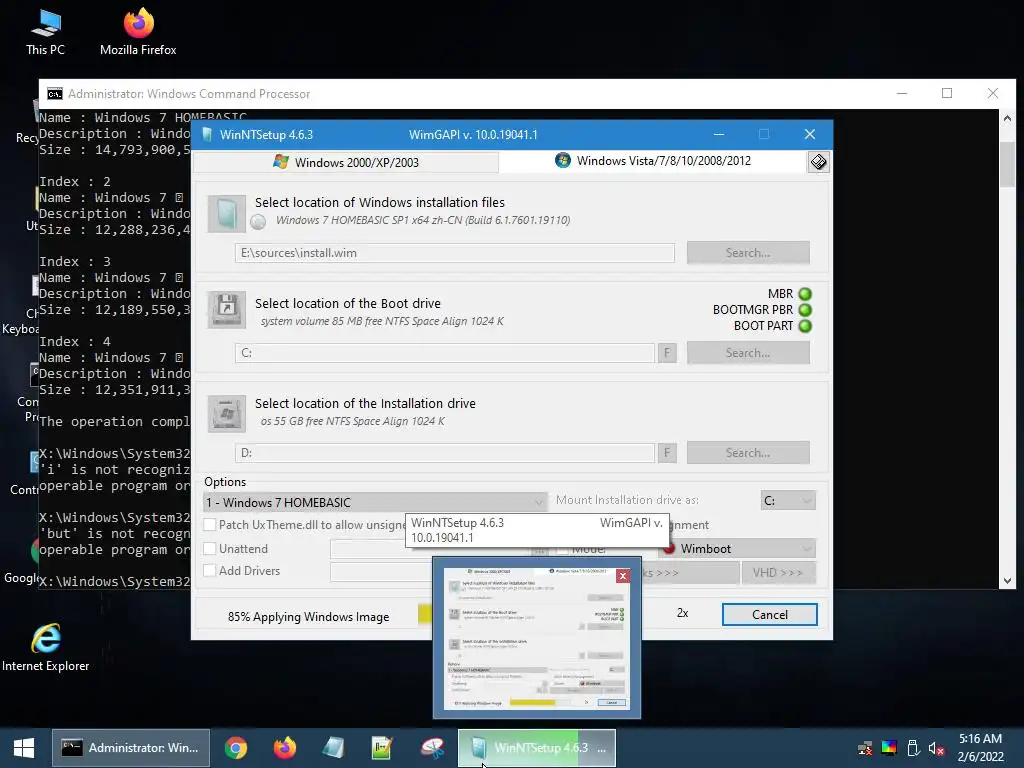Toggle the Mode checkbox
The height and width of the screenshot is (768, 1024).
coord(562,551)
